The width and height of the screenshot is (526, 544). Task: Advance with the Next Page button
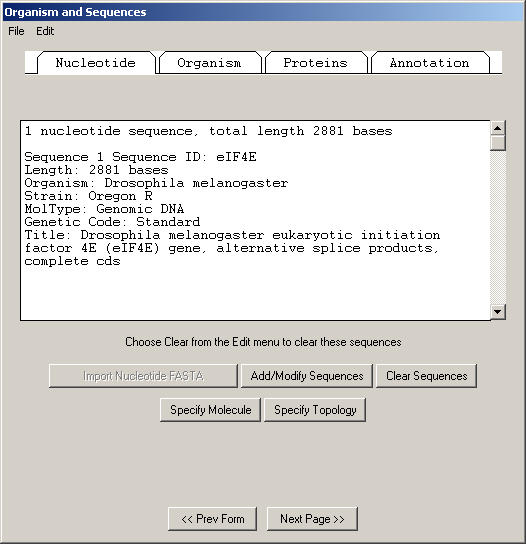[x=312, y=519]
